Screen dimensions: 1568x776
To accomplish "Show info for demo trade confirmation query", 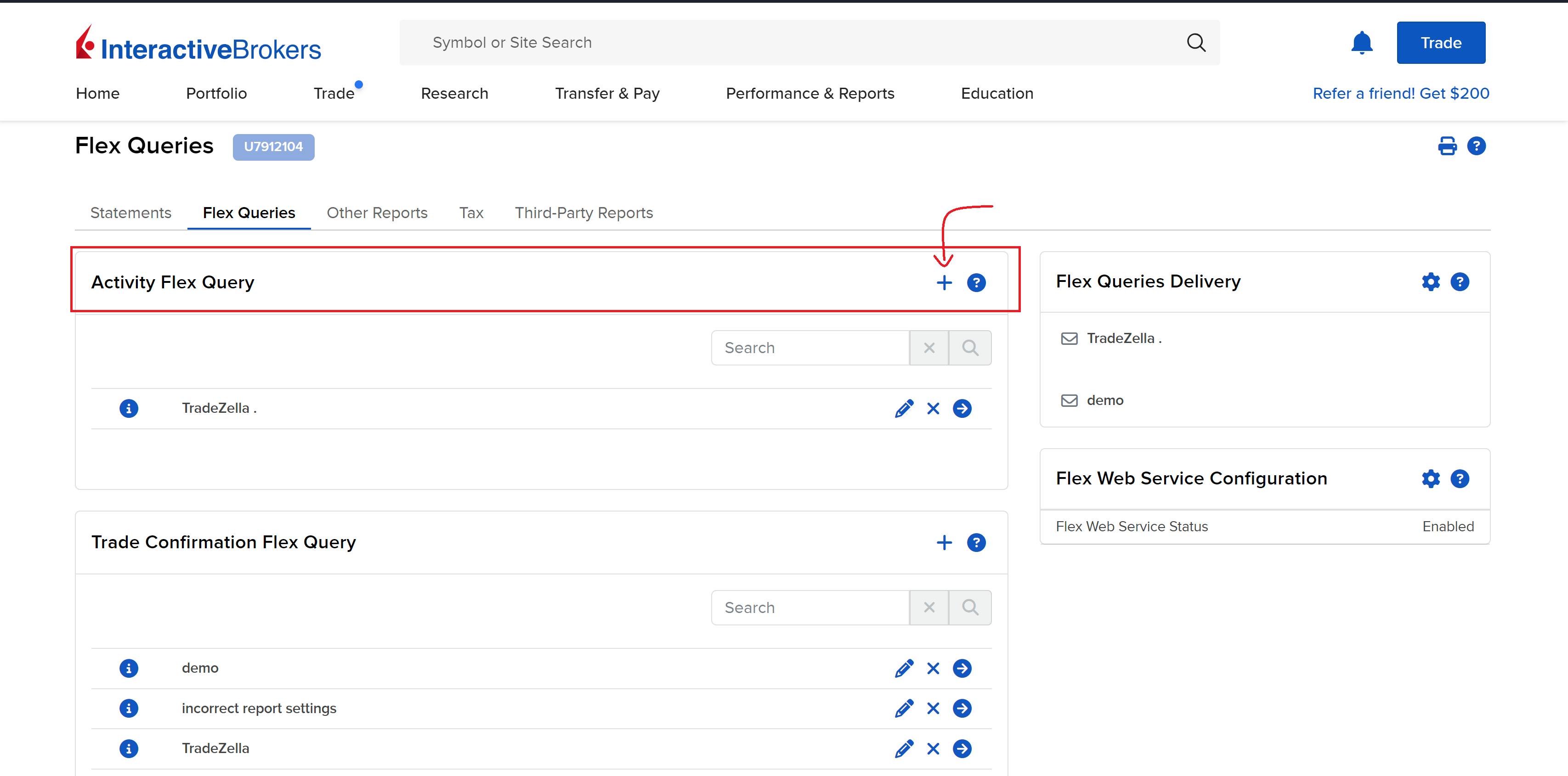I will (x=129, y=669).
